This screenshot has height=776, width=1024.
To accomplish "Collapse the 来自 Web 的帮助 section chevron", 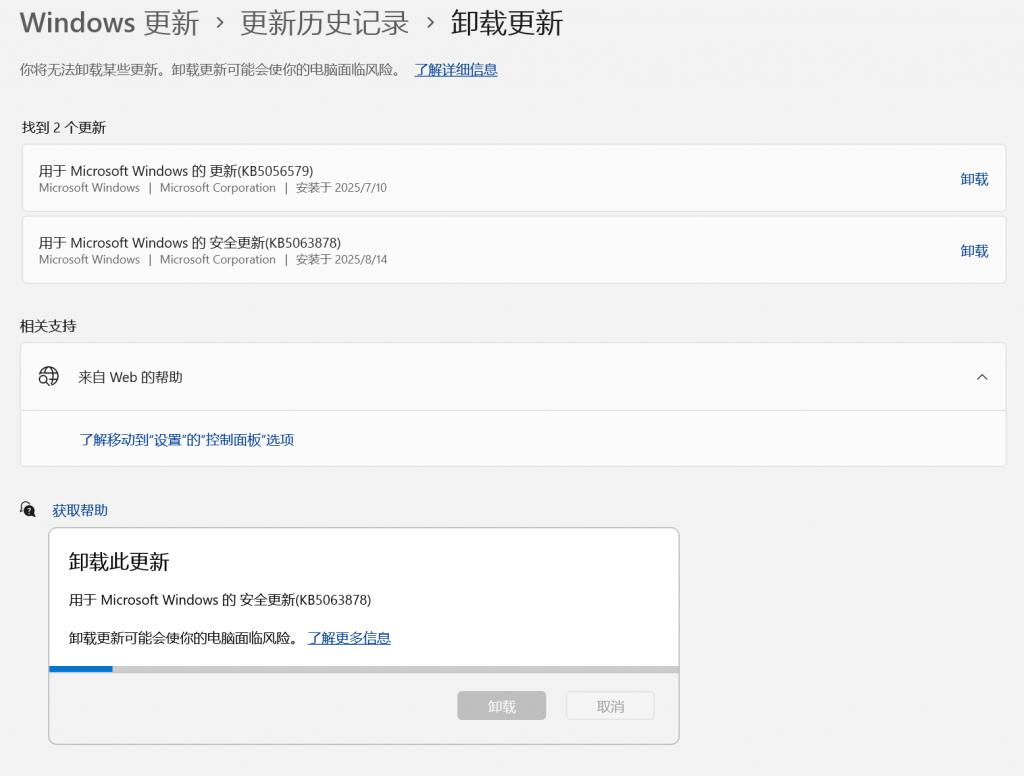I will tap(981, 377).
